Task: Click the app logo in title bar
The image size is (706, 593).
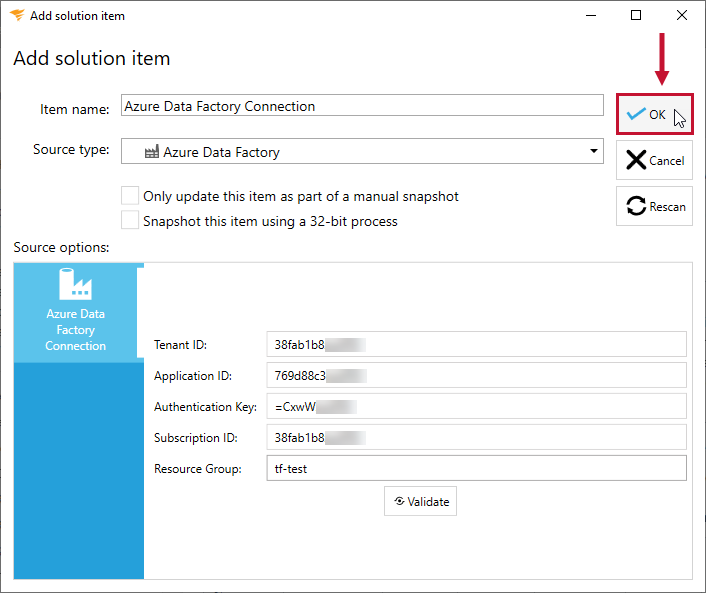Action: pyautogui.click(x=17, y=15)
